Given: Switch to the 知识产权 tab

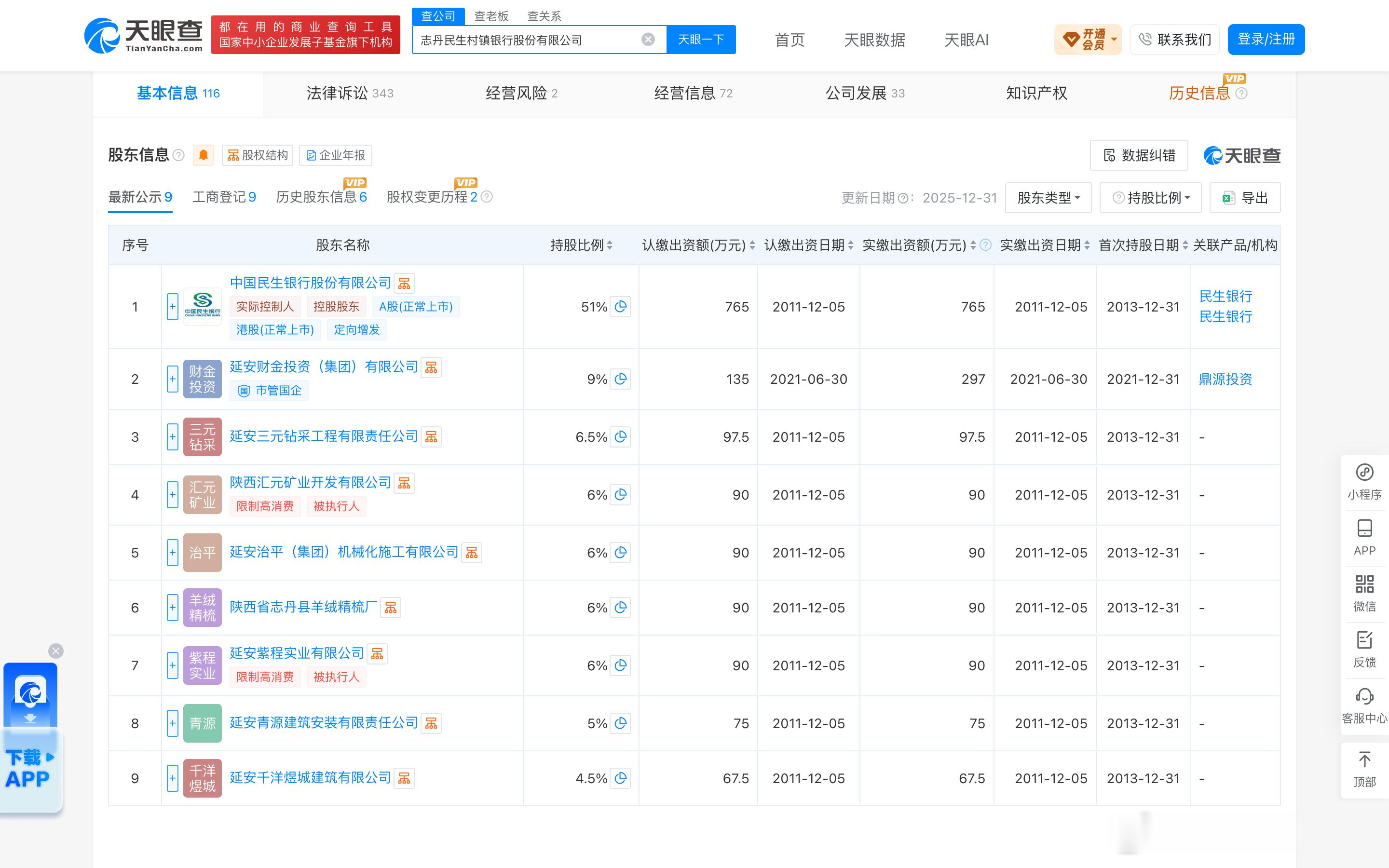Looking at the screenshot, I should click(1036, 93).
